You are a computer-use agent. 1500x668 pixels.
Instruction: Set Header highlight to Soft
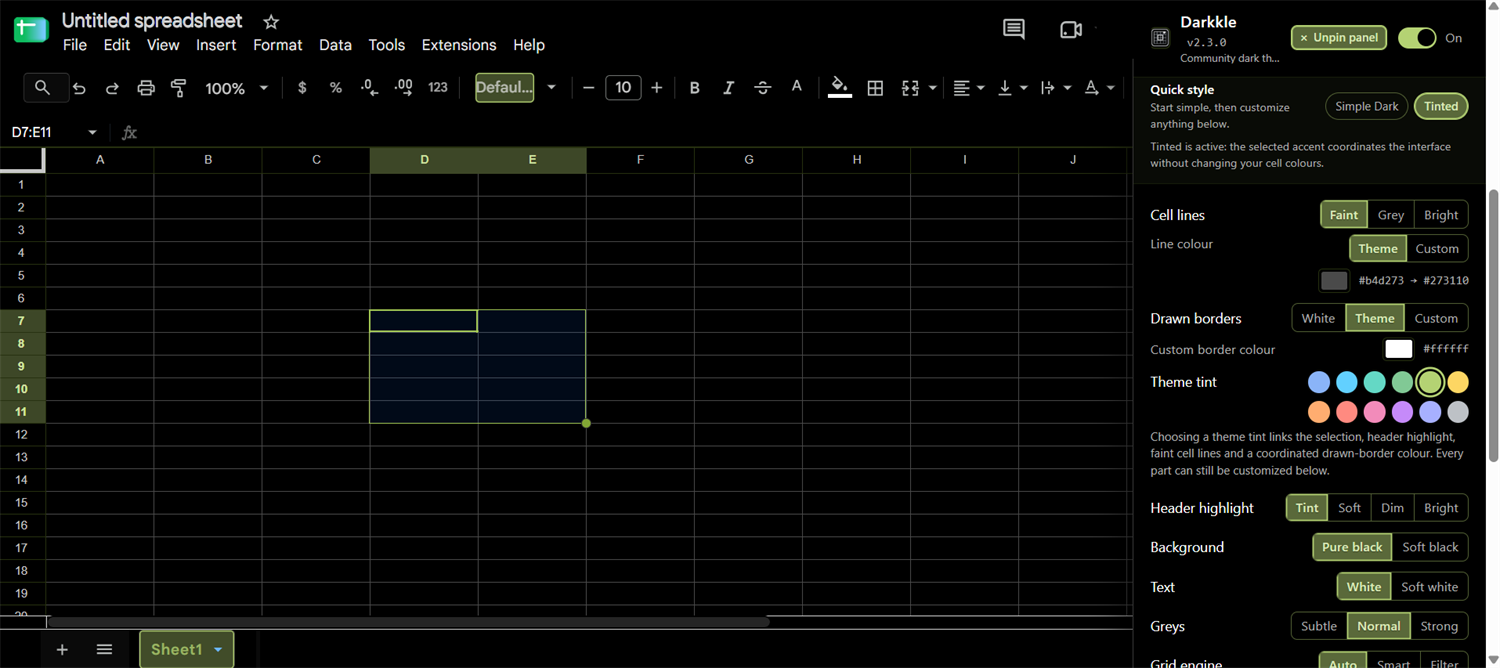click(x=1349, y=508)
